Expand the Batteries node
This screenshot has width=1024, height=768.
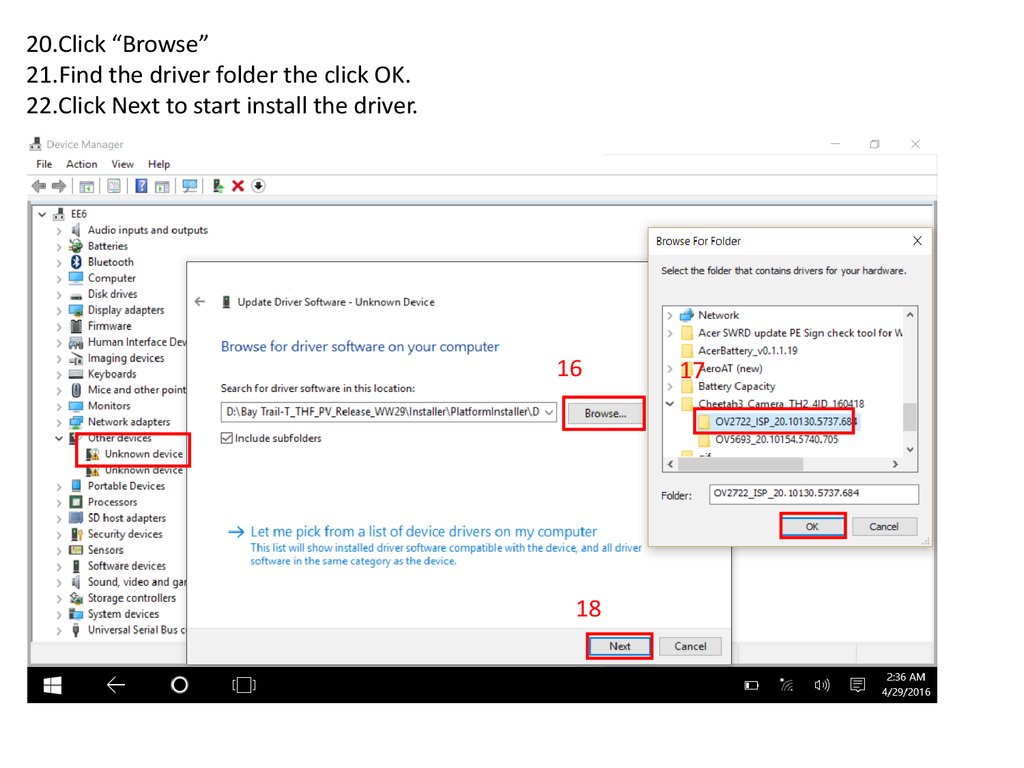[59, 247]
